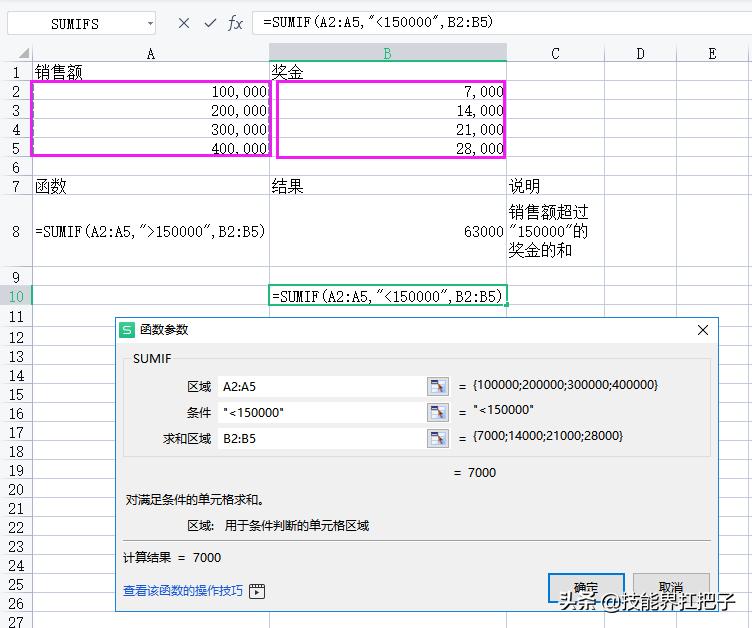Click cell containing 说明
The height and width of the screenshot is (628, 752).
pyautogui.click(x=555, y=186)
